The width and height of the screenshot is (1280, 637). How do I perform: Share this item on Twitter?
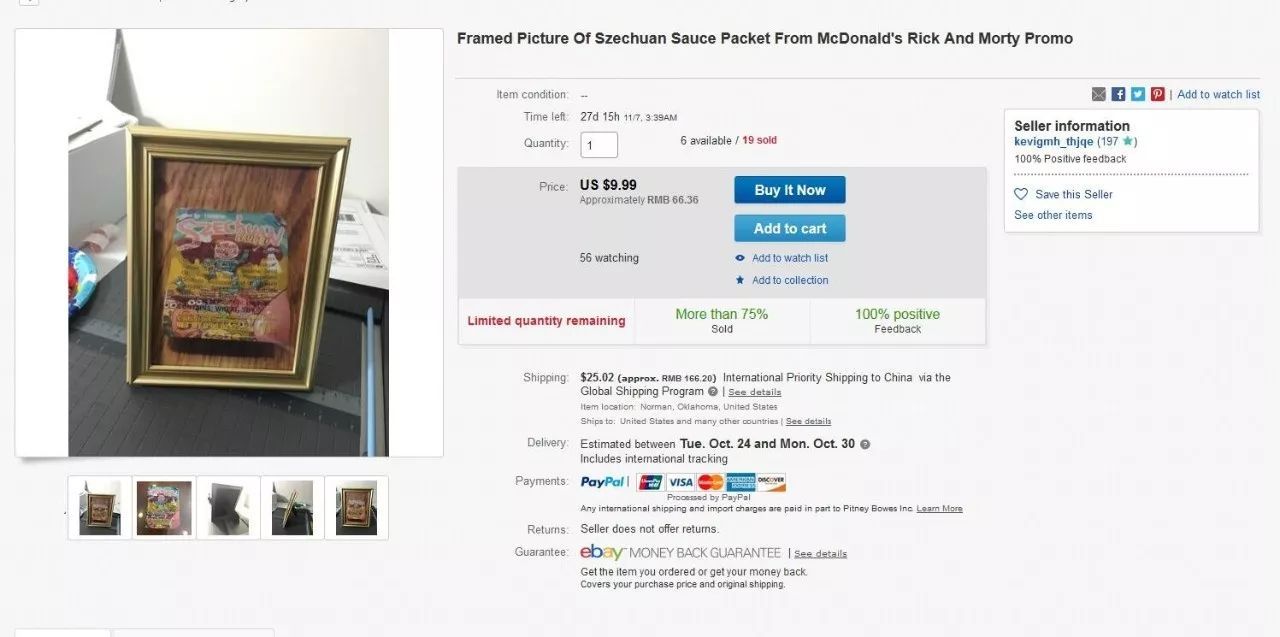[x=1138, y=94]
